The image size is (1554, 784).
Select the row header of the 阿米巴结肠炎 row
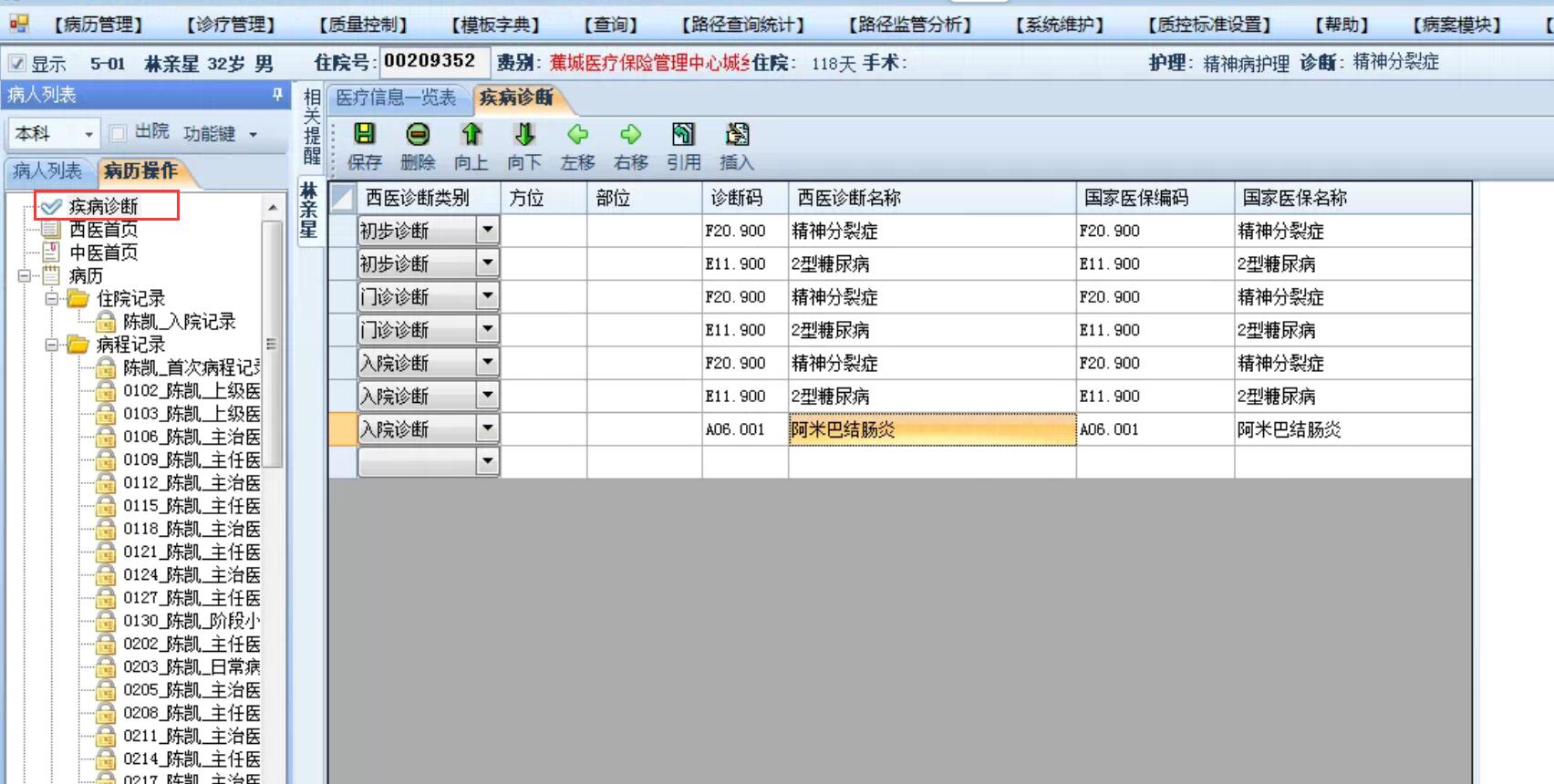click(x=343, y=429)
